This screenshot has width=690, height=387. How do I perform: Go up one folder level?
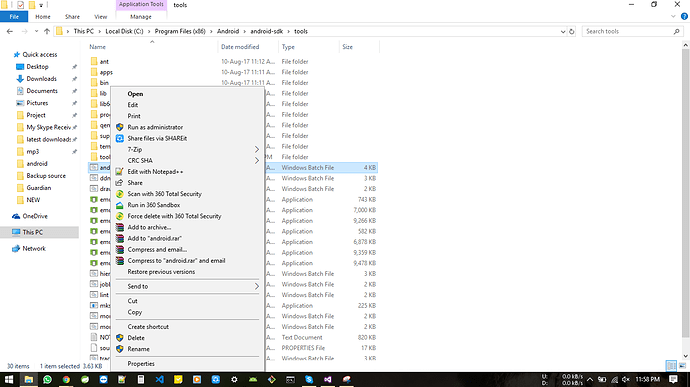click(x=47, y=31)
